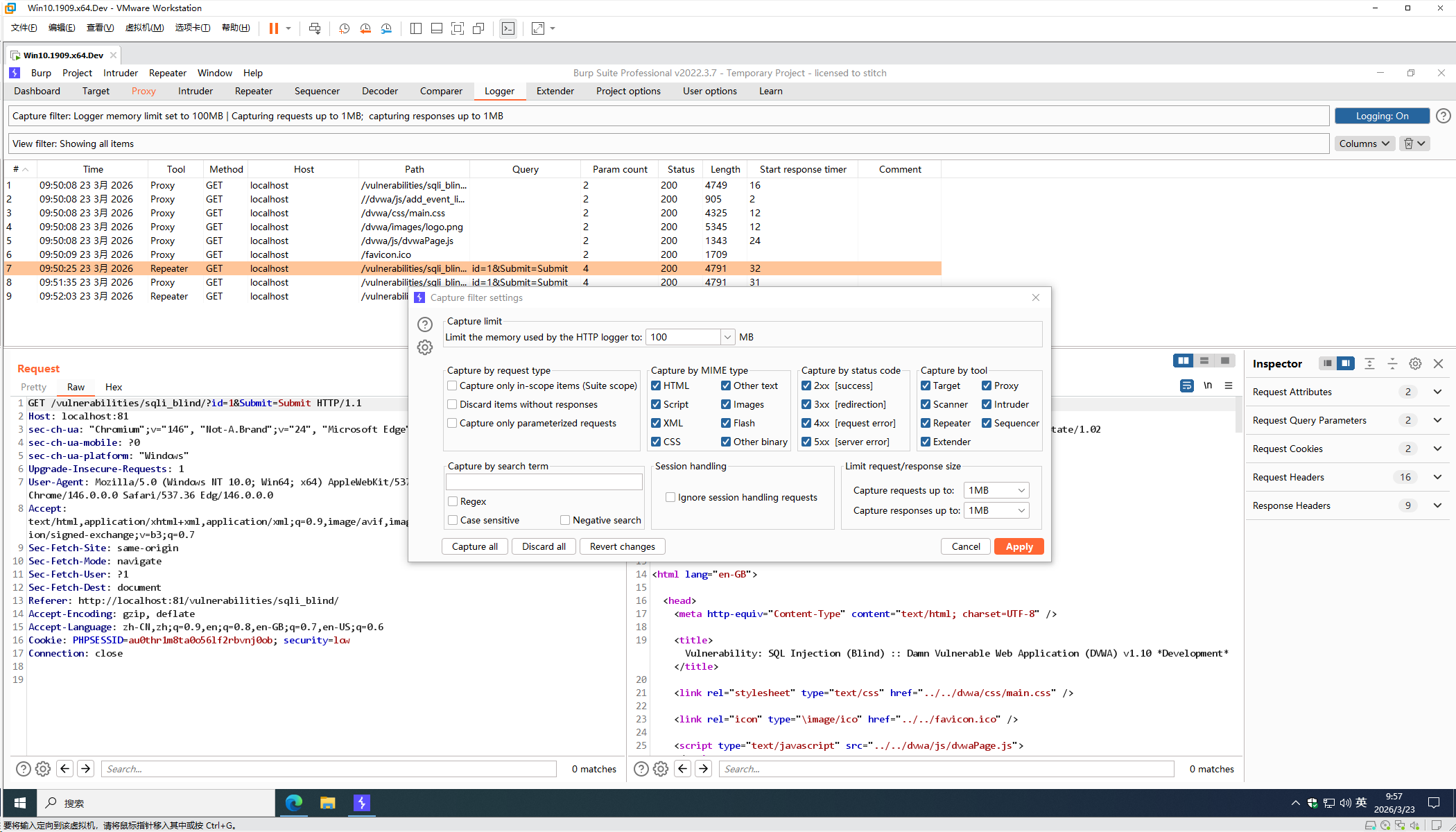Switch to the Repeater tab
Screen dimensions: 1456x832
pos(253,91)
